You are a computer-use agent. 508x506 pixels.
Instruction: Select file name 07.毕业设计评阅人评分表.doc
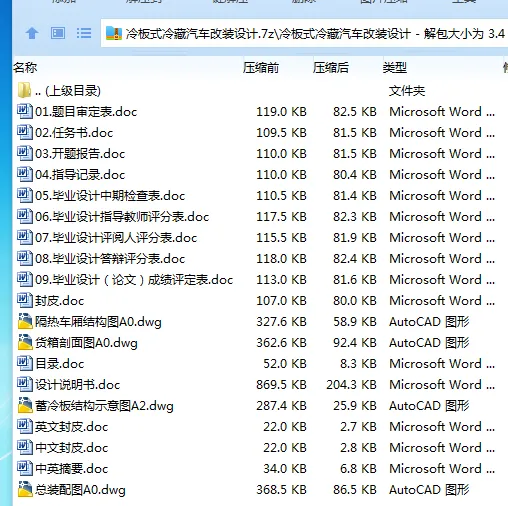116,238
